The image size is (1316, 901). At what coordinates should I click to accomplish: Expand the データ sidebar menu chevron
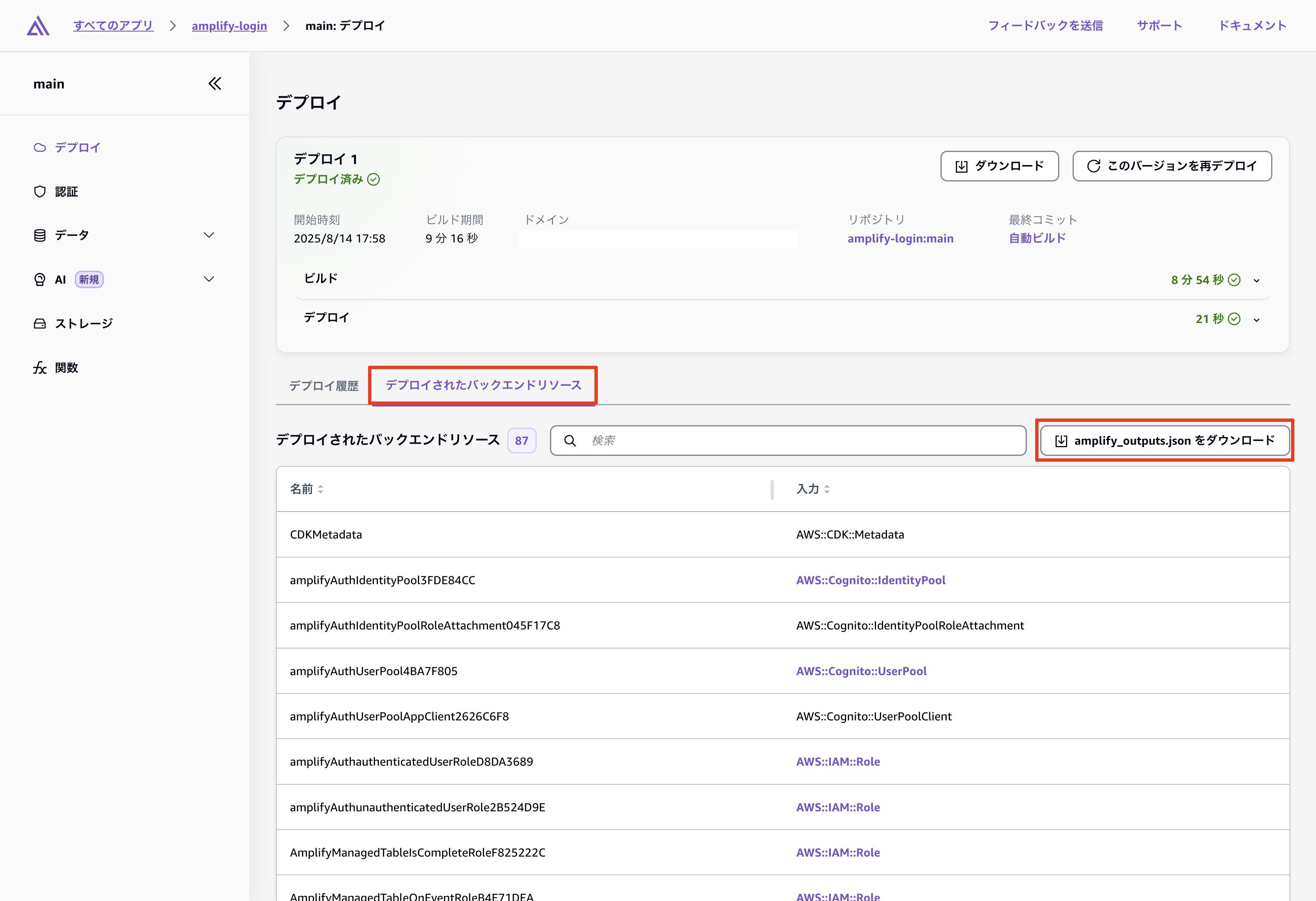[209, 235]
